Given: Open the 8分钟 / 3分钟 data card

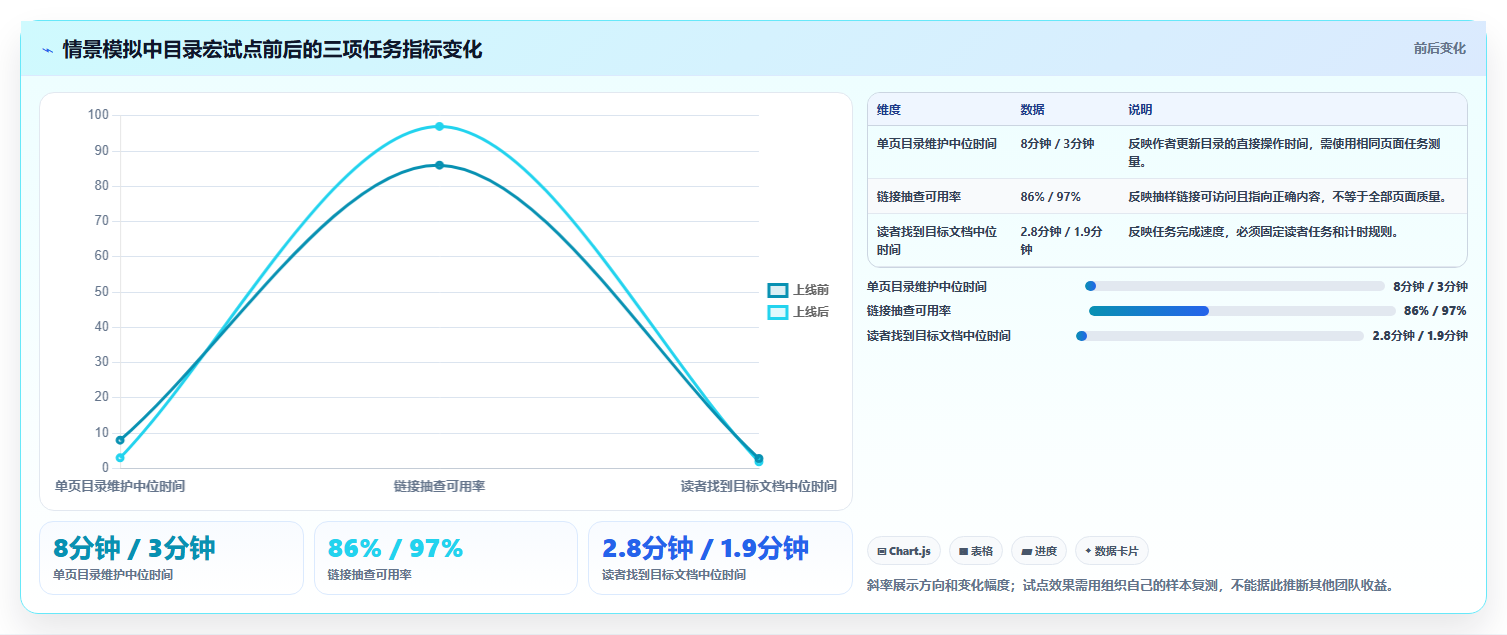Looking at the screenshot, I should click(171, 558).
